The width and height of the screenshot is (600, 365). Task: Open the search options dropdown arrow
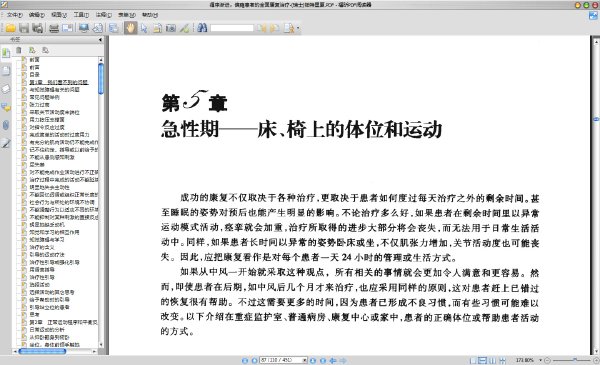click(298, 28)
